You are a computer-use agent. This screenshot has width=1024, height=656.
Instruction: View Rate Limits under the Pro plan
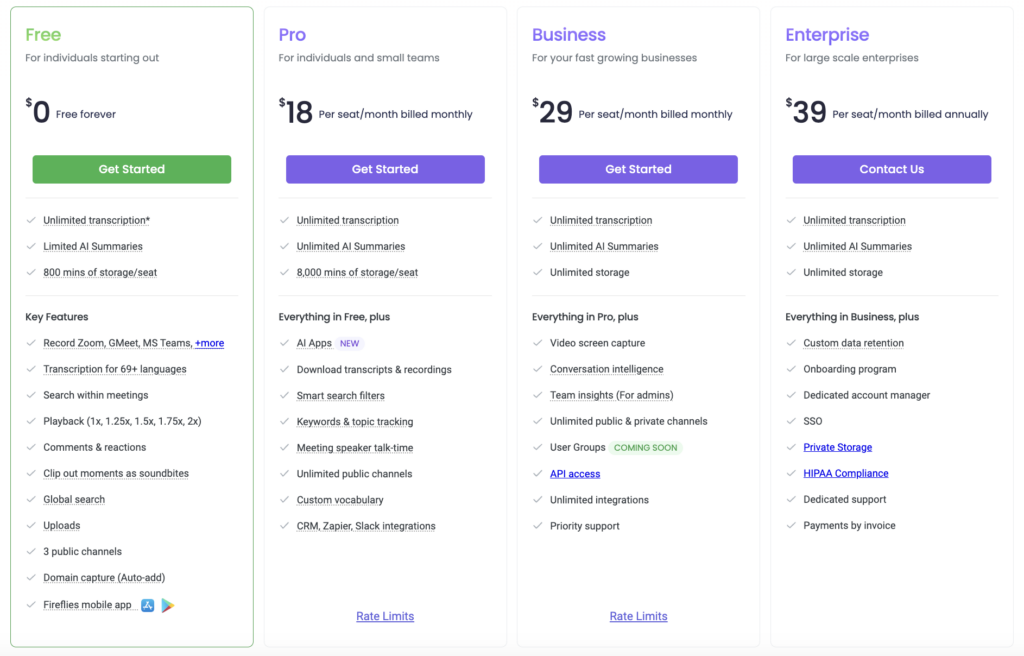[x=385, y=616]
